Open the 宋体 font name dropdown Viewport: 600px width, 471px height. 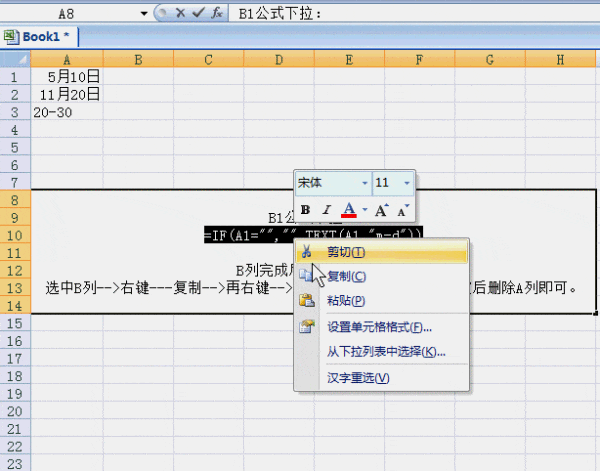(x=365, y=183)
